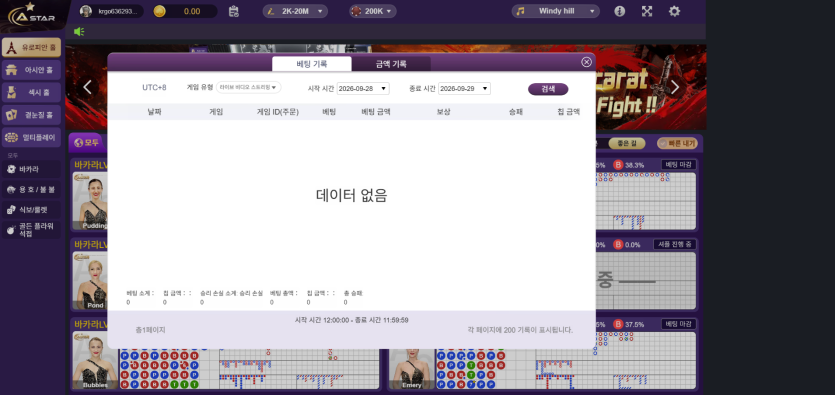This screenshot has width=835, height=395.
Task: Open the 시작 시간 date picker 2026-09-28
Action: point(363,88)
